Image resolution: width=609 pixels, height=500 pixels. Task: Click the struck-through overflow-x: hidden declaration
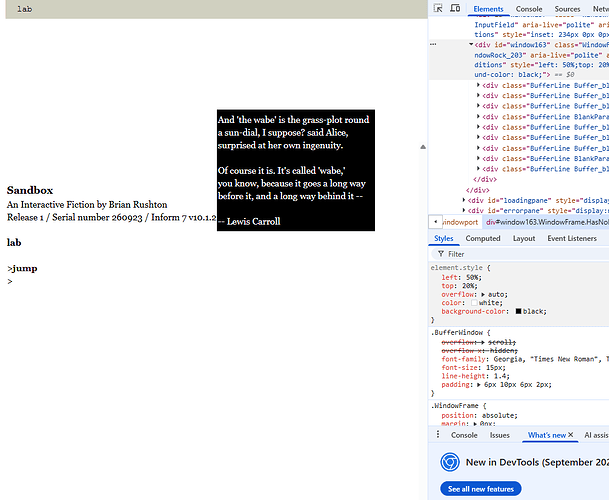pyautogui.click(x=480, y=350)
